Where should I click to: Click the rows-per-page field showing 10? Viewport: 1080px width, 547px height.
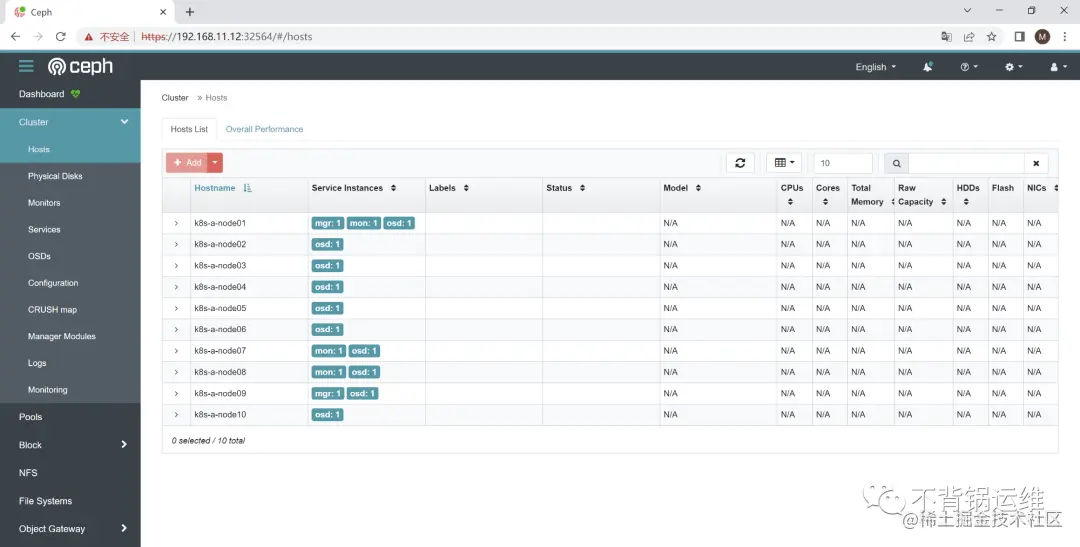point(843,163)
